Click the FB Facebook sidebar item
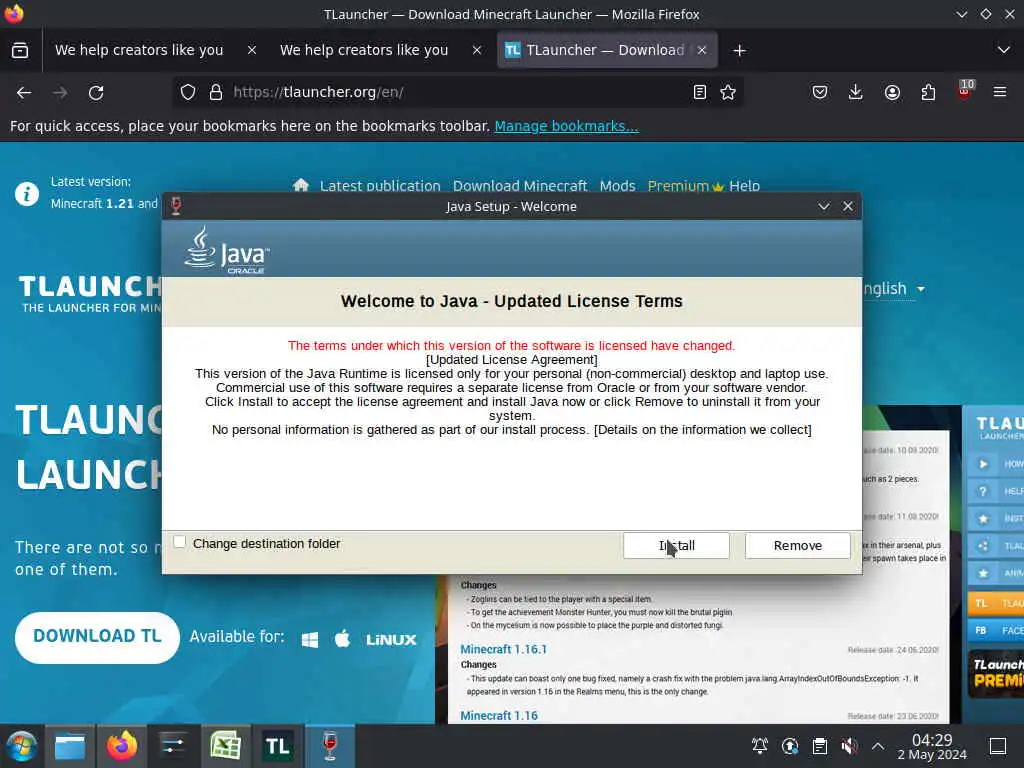The height and width of the screenshot is (768, 1024). point(995,630)
